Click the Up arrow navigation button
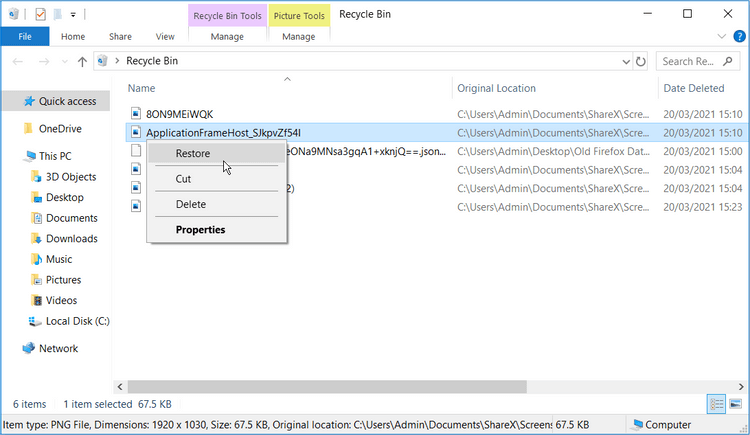 tap(82, 61)
